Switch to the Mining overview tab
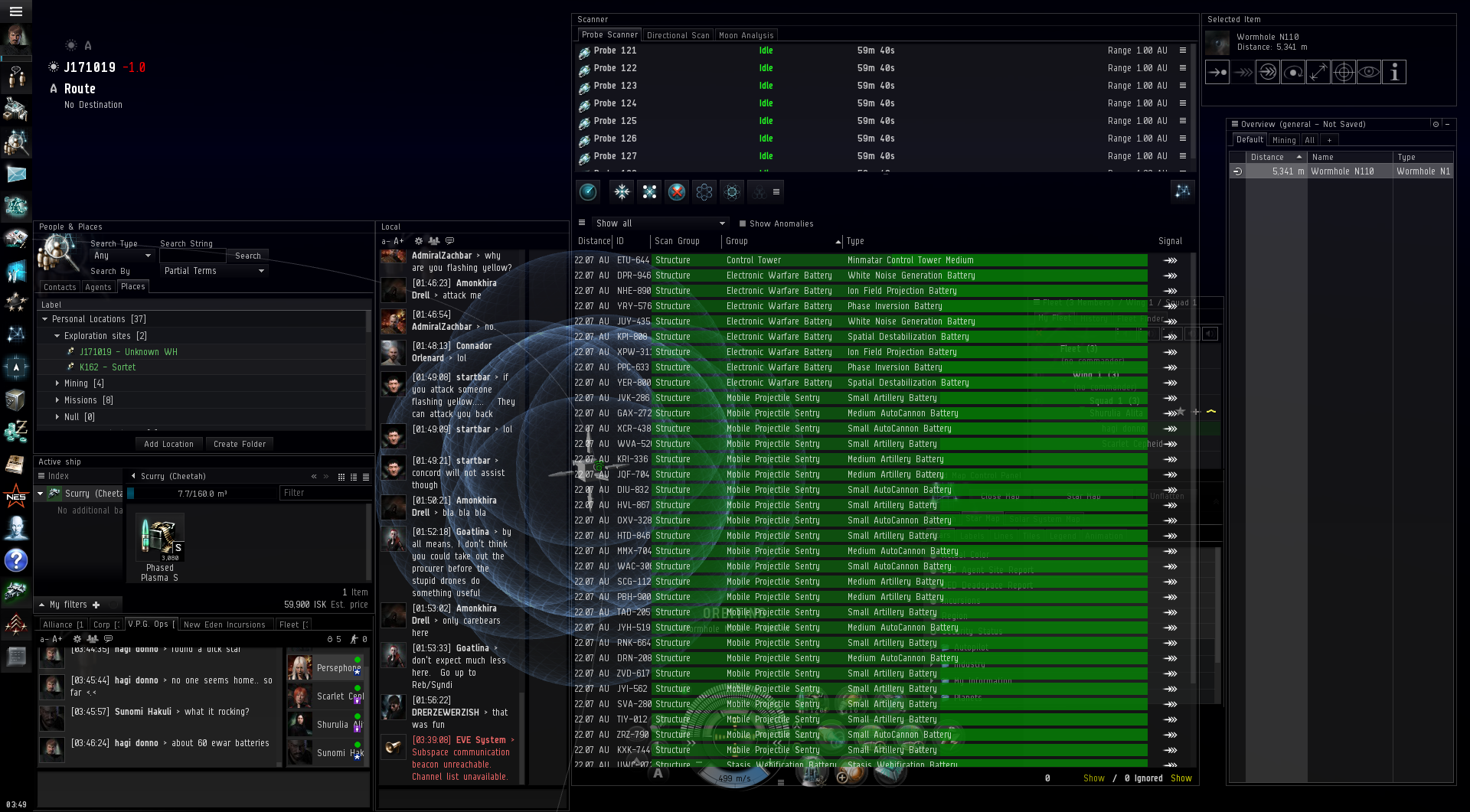Screen dimensions: 1470x812 click(x=1283, y=140)
